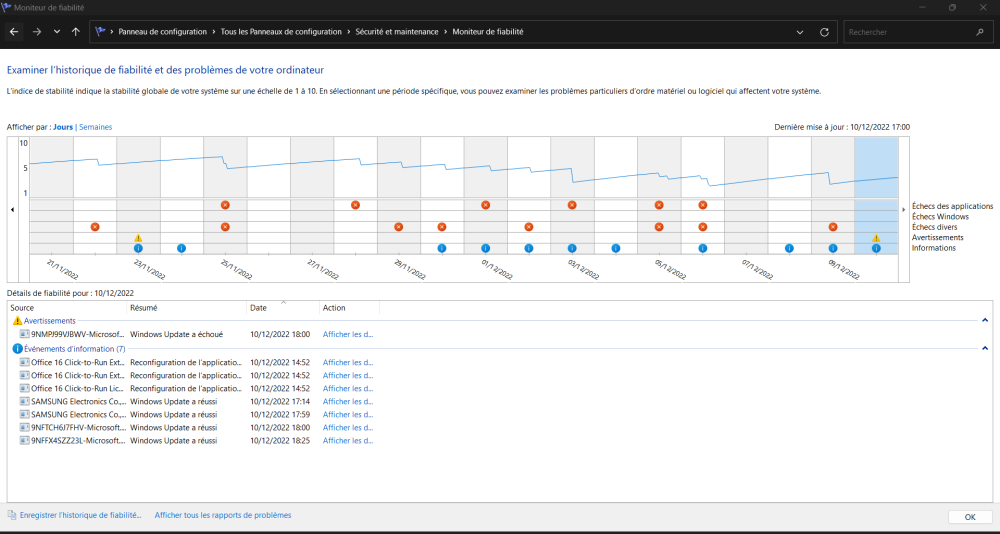Switch chart view to Jours

(63, 128)
